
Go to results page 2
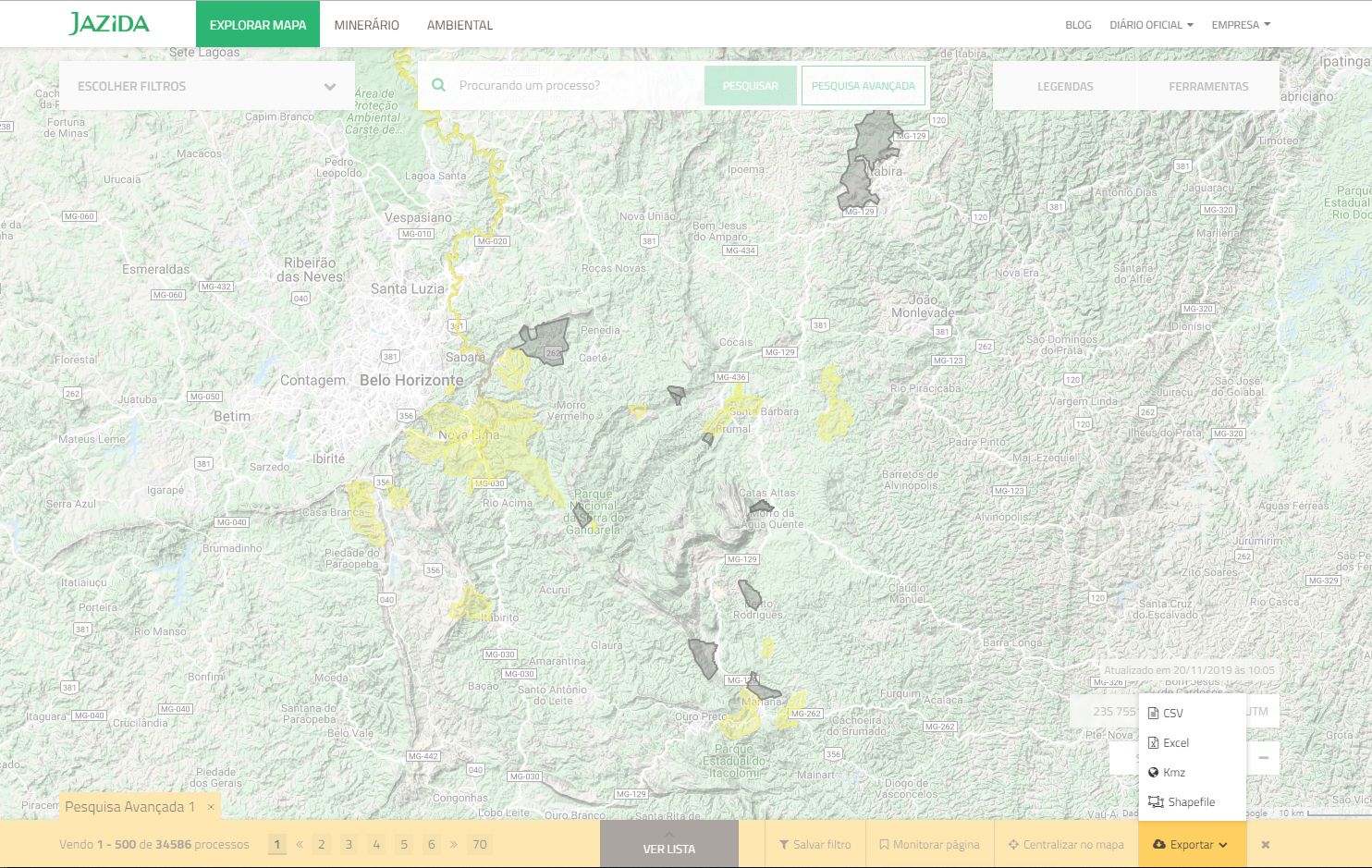321,844
